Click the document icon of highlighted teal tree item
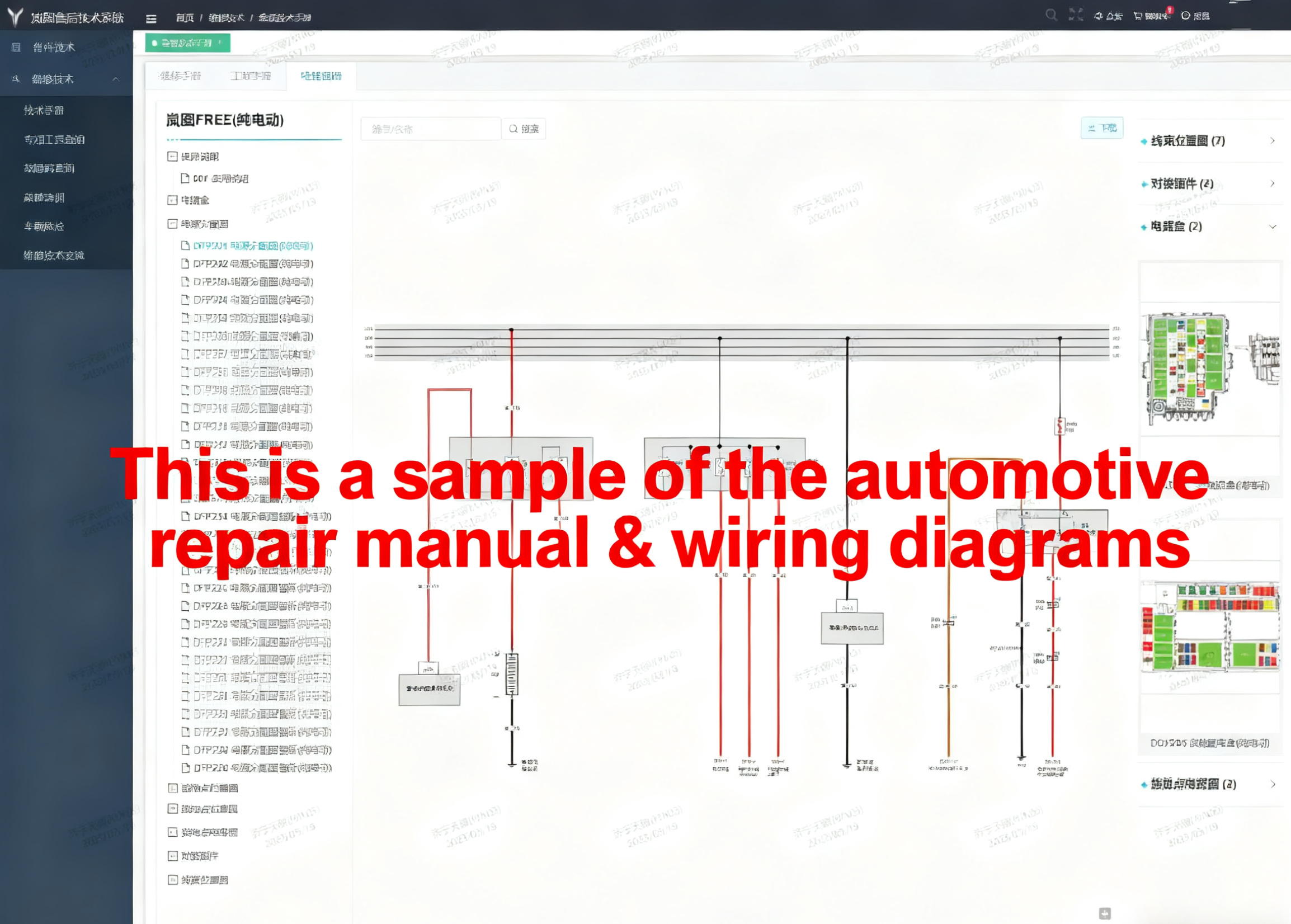 coord(185,245)
